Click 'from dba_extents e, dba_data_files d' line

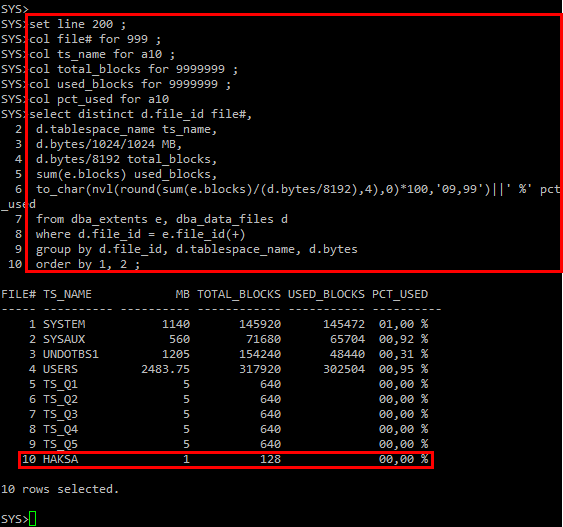click(x=162, y=219)
